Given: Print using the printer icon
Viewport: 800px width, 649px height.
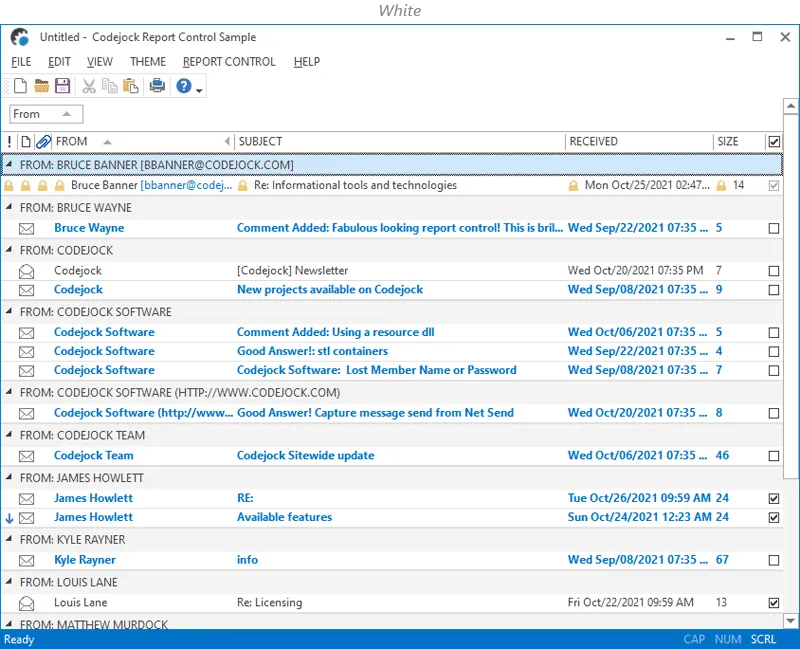Looking at the screenshot, I should point(157,86).
